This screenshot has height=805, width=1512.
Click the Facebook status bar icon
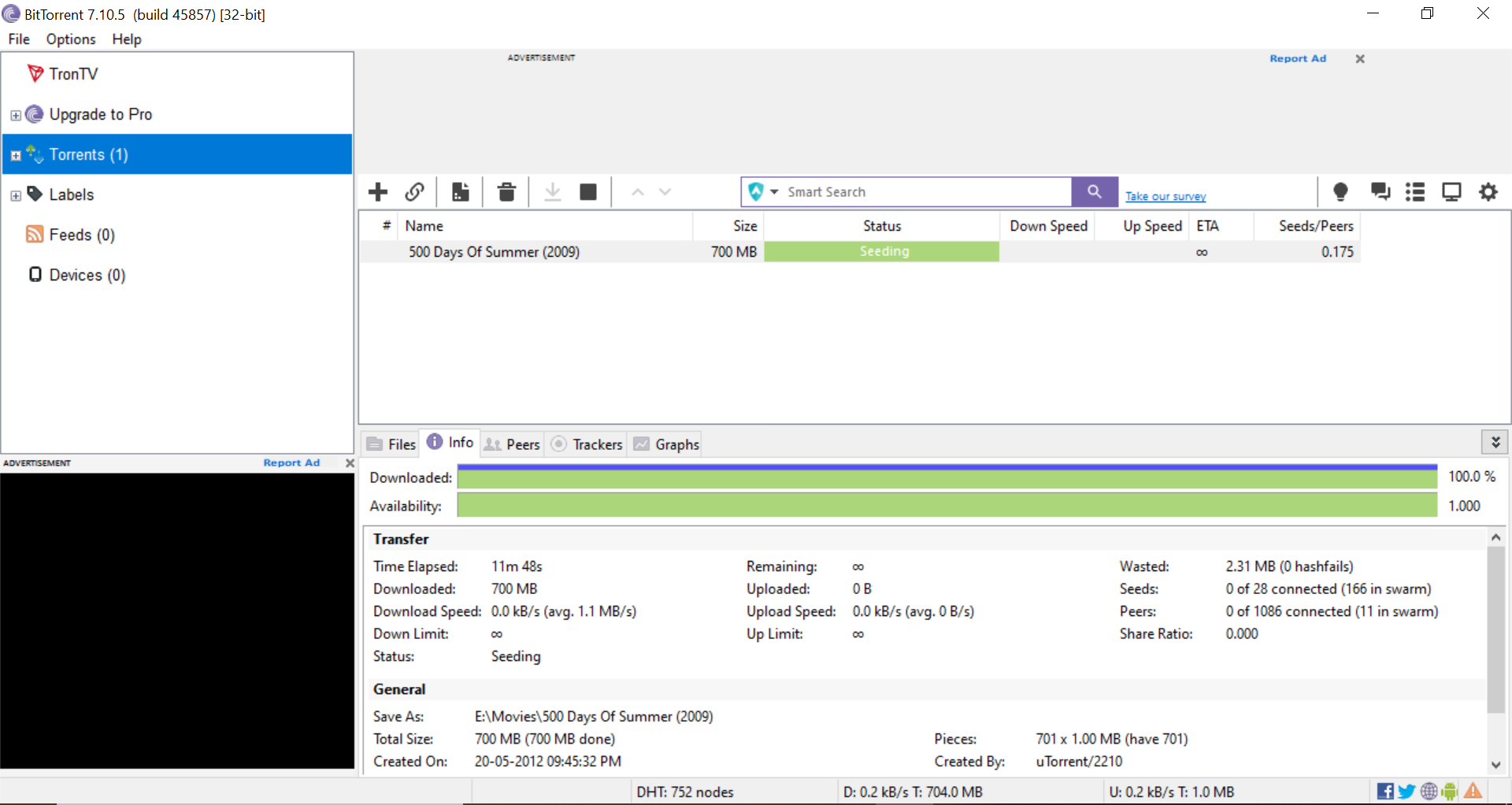1385,792
